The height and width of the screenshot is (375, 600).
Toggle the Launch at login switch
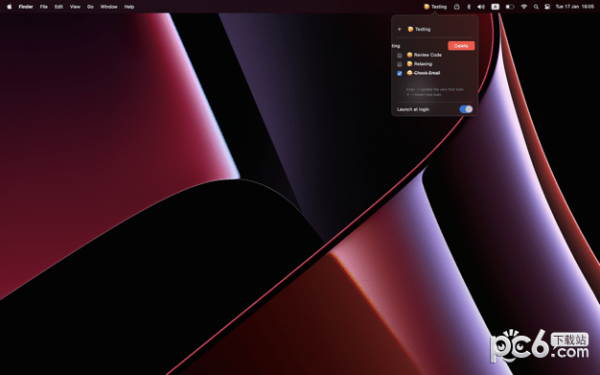(x=466, y=109)
